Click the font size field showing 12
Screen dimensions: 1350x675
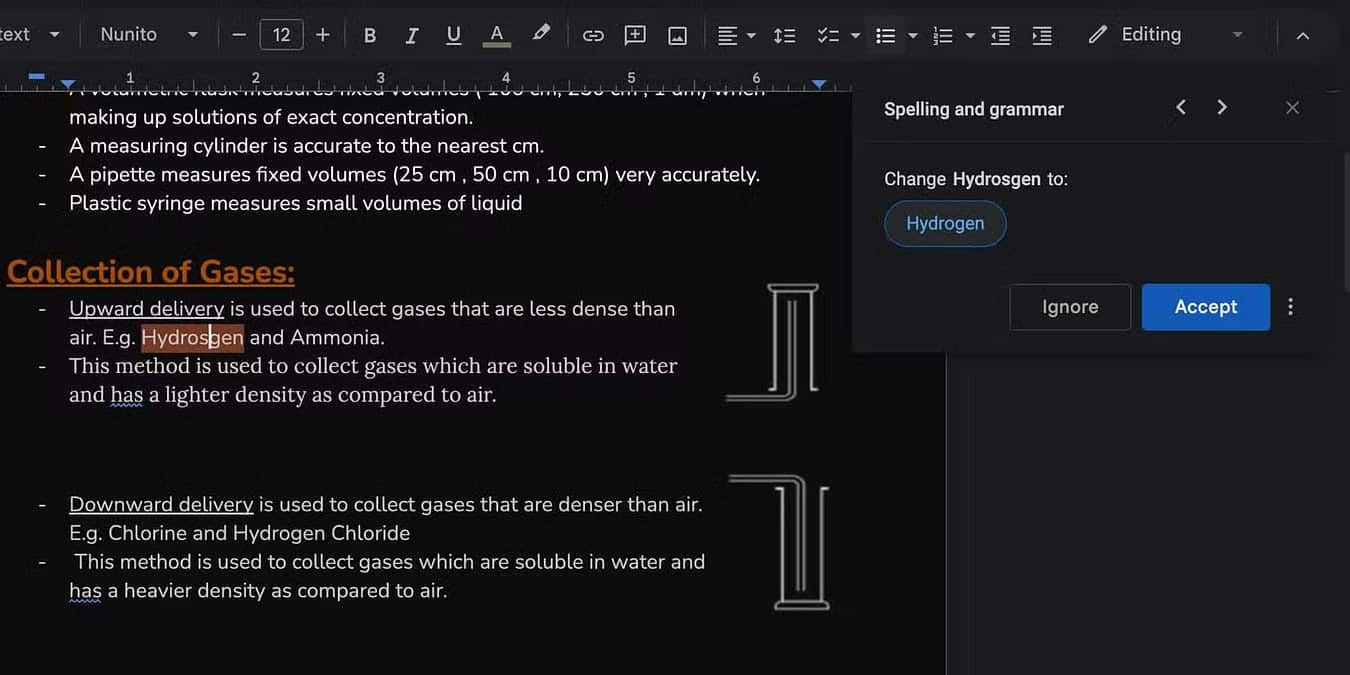click(x=281, y=35)
